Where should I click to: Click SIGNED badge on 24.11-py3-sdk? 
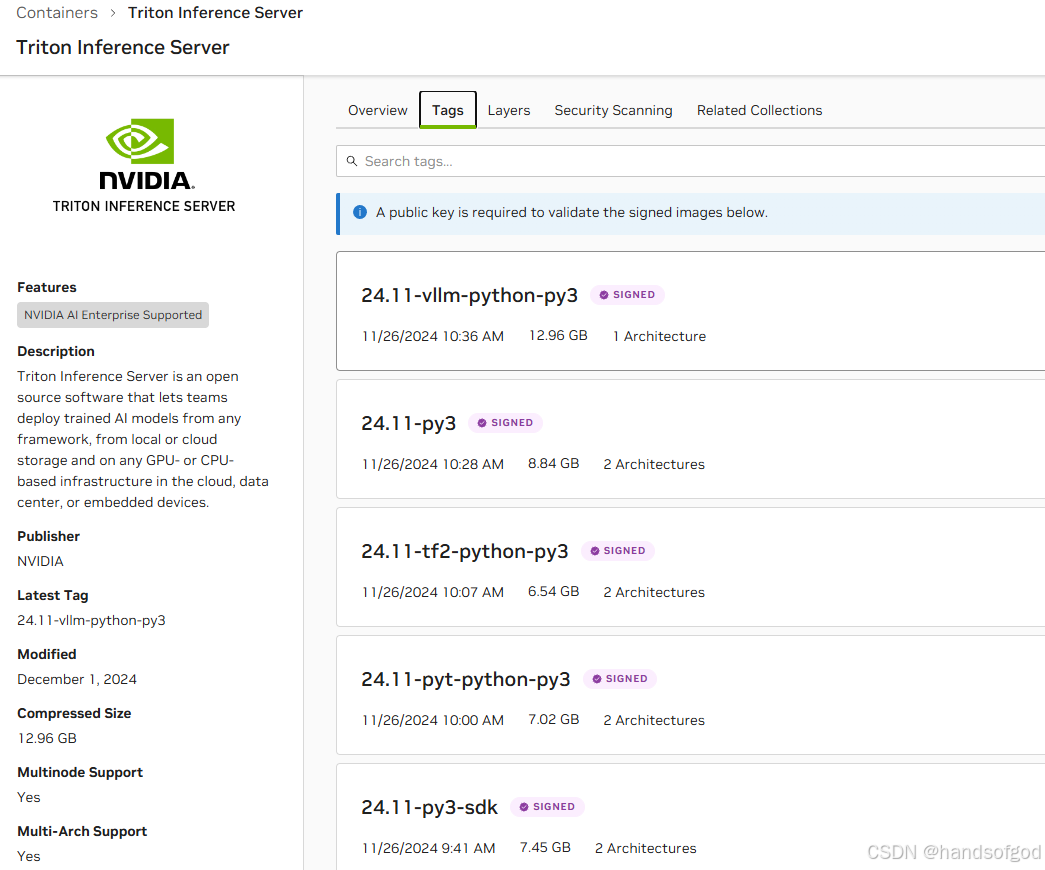click(x=547, y=807)
